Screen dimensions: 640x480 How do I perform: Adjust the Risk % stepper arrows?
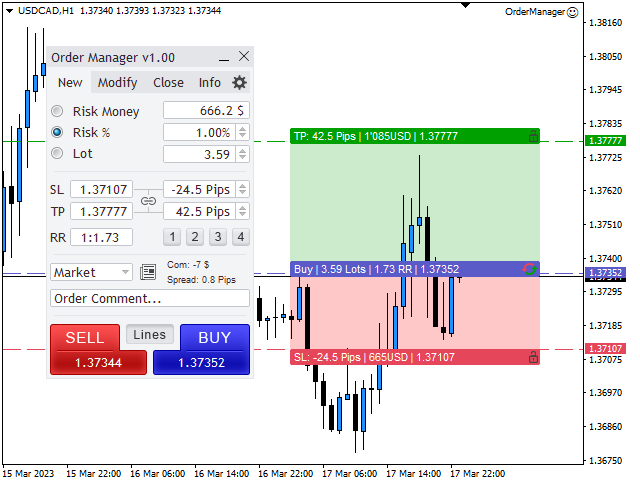click(242, 132)
